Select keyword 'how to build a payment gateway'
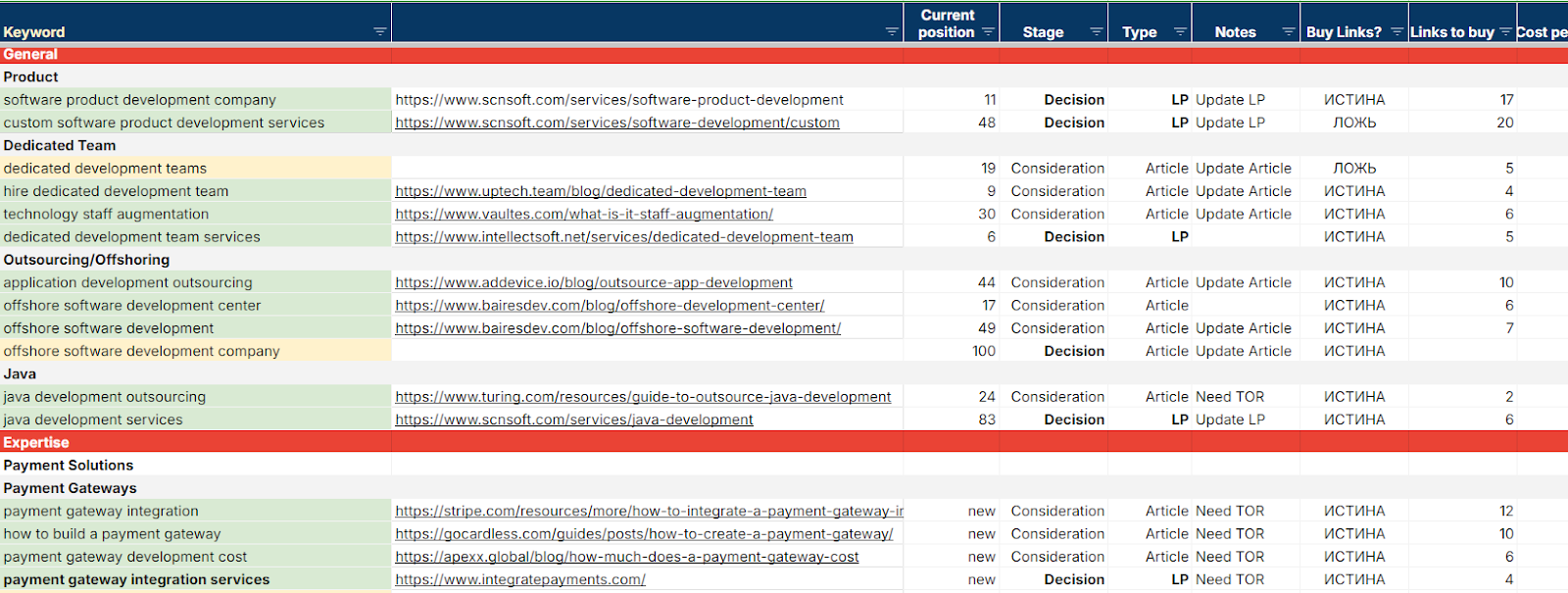Screen dimensions: 1568x593 pyautogui.click(x=112, y=534)
